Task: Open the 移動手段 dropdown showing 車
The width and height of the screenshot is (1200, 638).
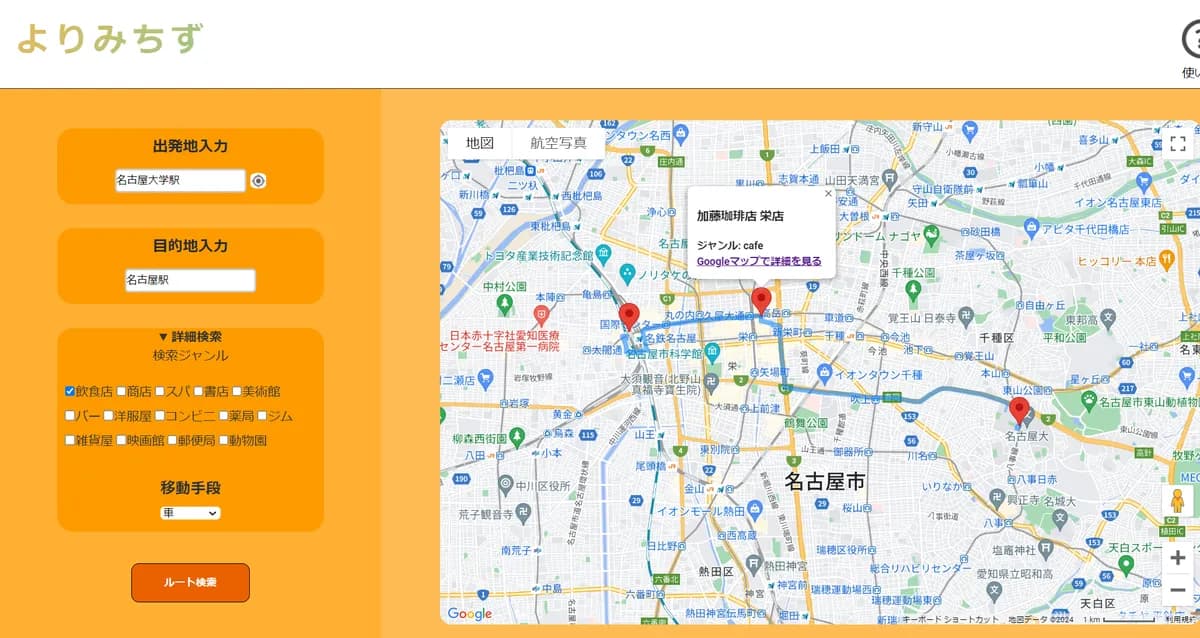Action: click(190, 513)
